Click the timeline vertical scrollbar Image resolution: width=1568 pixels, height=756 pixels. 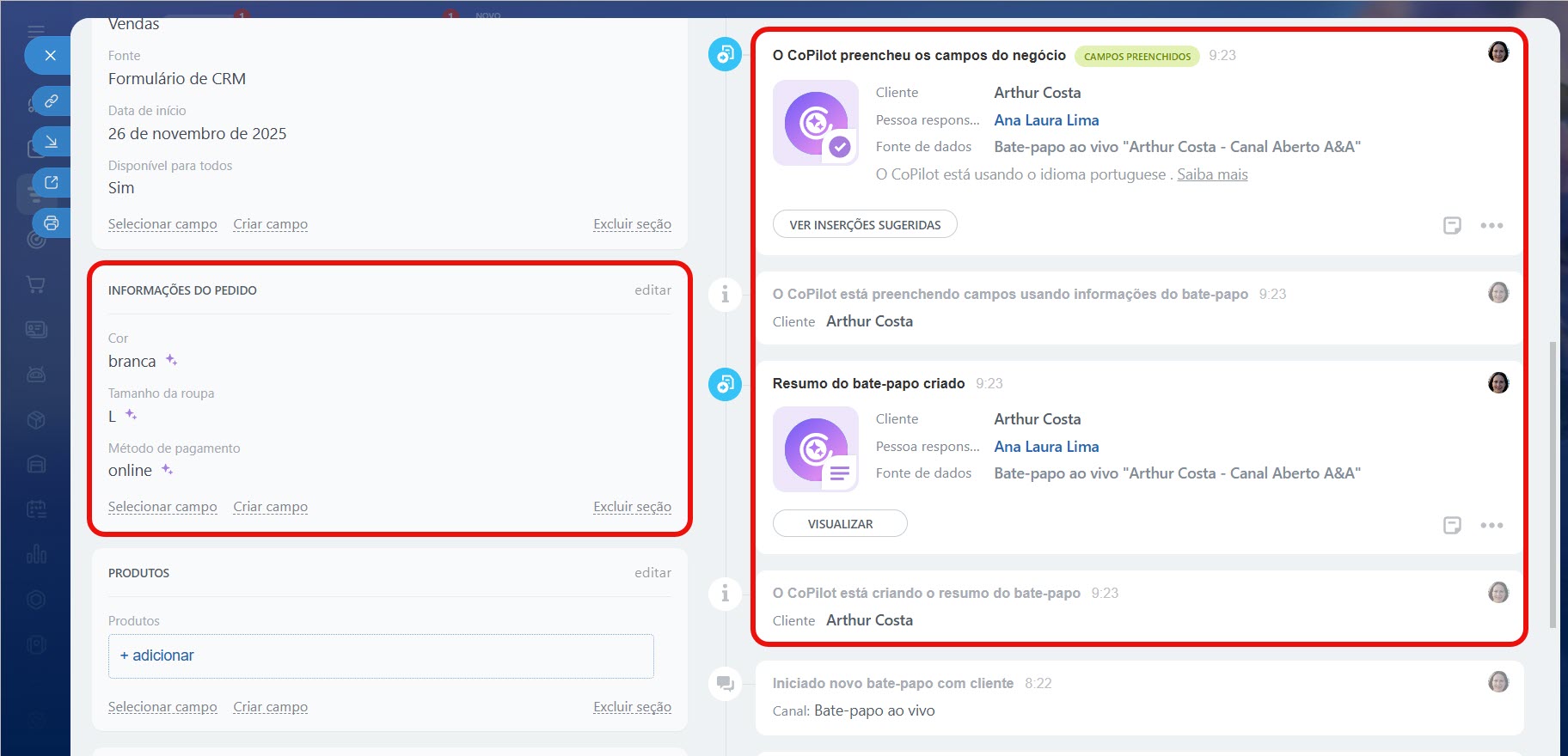point(1552,481)
